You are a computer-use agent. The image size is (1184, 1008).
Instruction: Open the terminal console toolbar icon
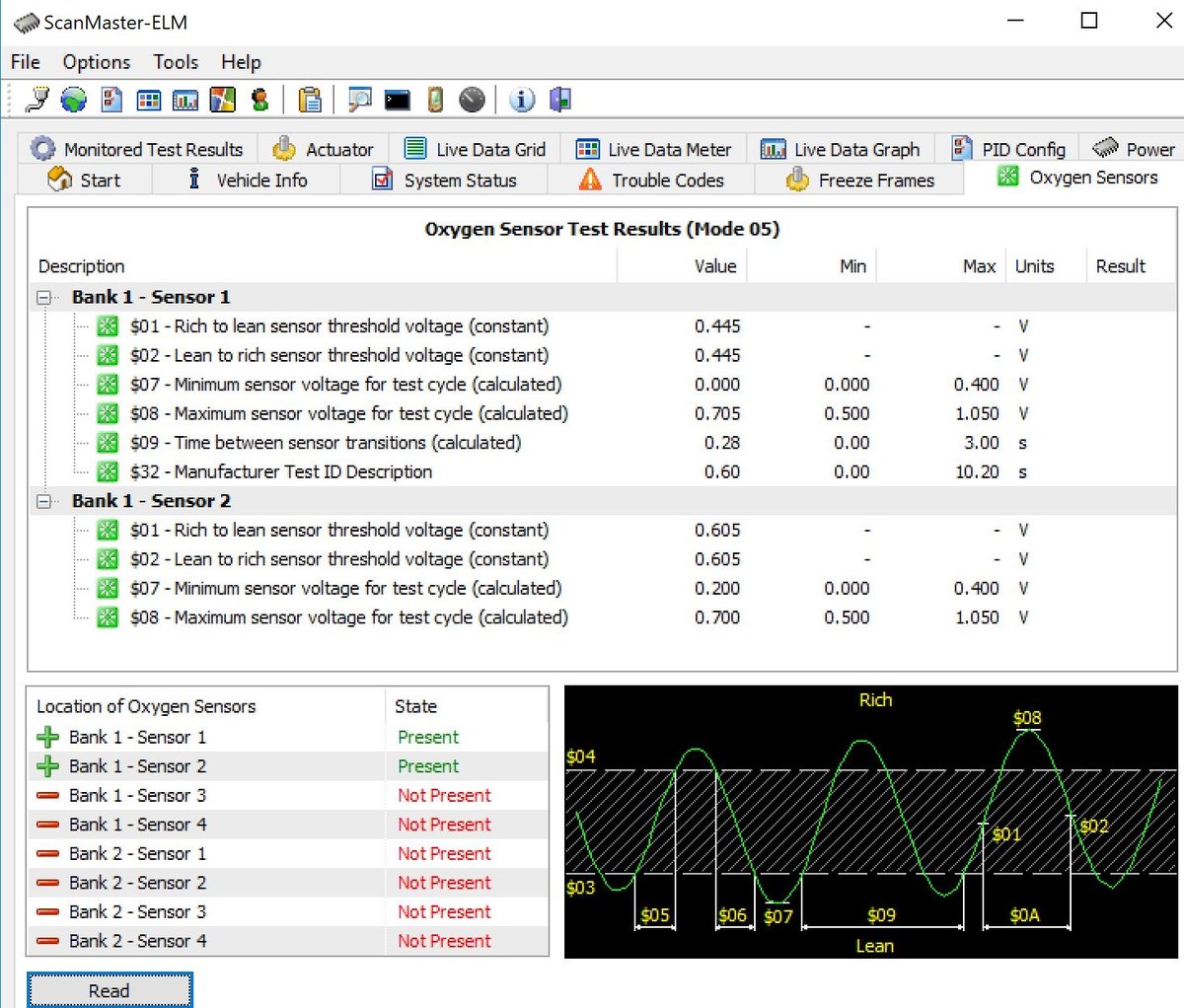click(x=398, y=99)
